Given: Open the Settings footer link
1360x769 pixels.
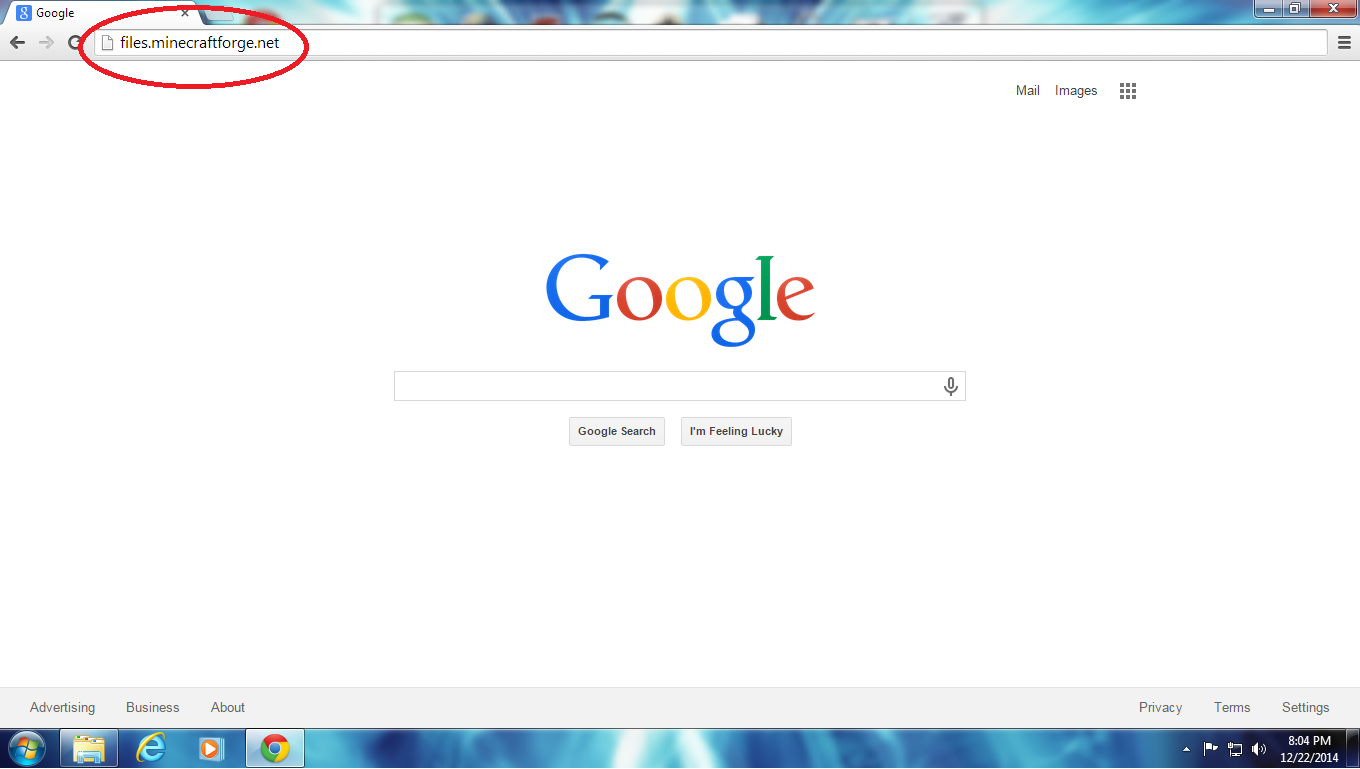Looking at the screenshot, I should [1306, 707].
